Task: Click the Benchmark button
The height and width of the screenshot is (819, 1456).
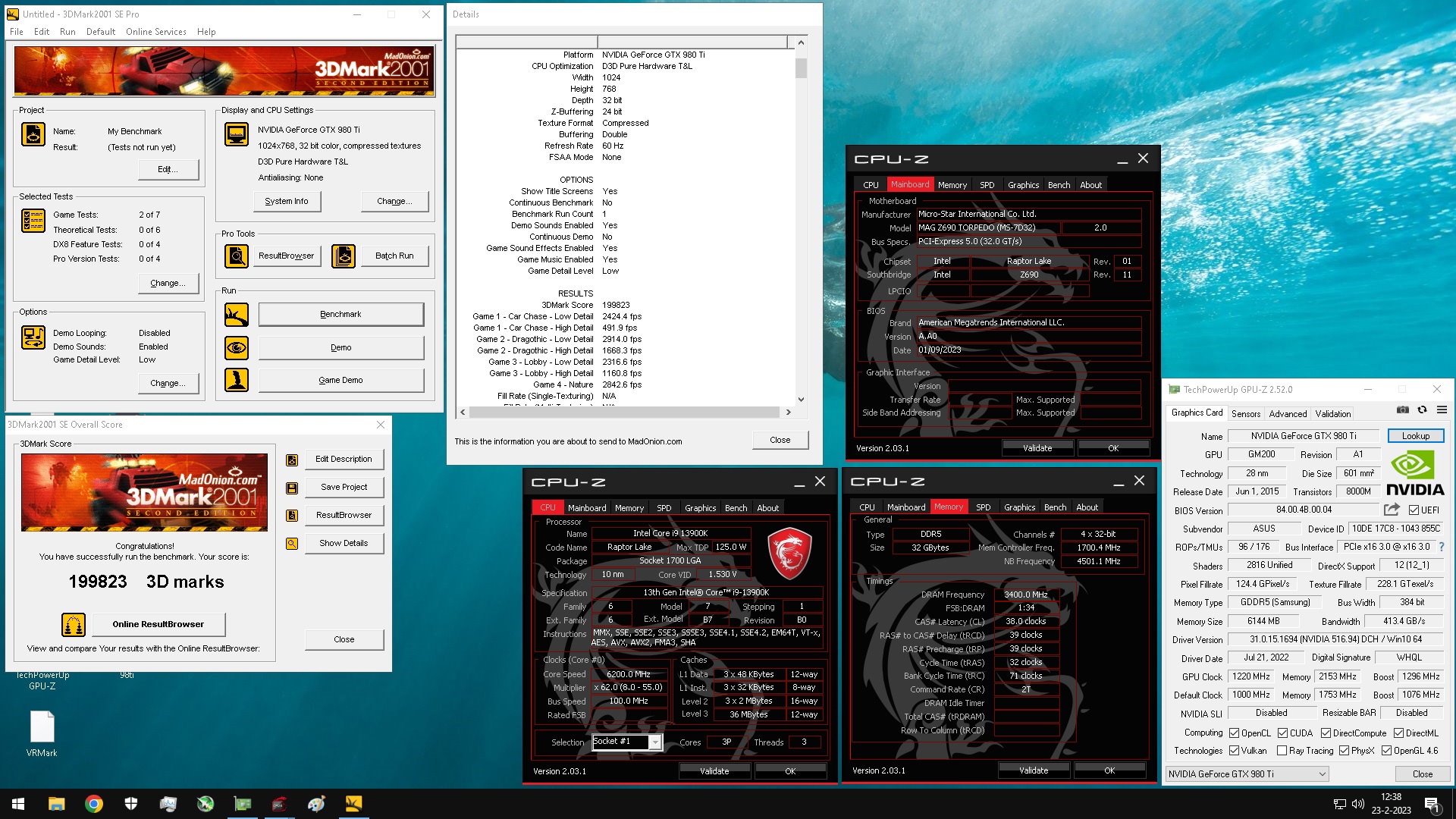Action: (341, 315)
